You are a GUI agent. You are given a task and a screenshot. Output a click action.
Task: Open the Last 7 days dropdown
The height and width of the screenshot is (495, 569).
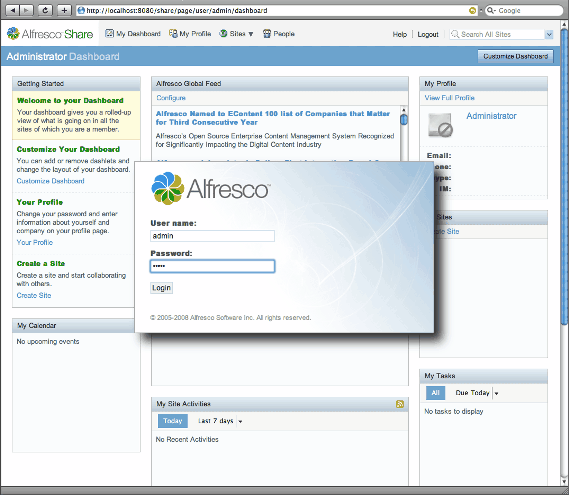coord(240,421)
